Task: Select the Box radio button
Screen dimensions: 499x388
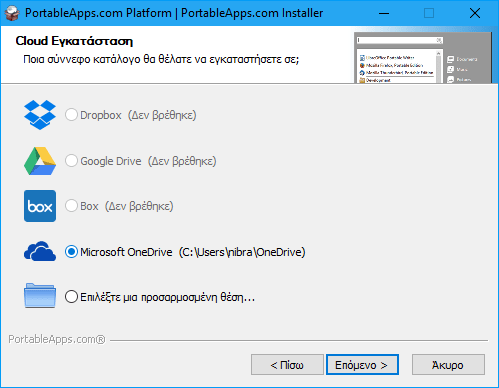Action: [71, 206]
